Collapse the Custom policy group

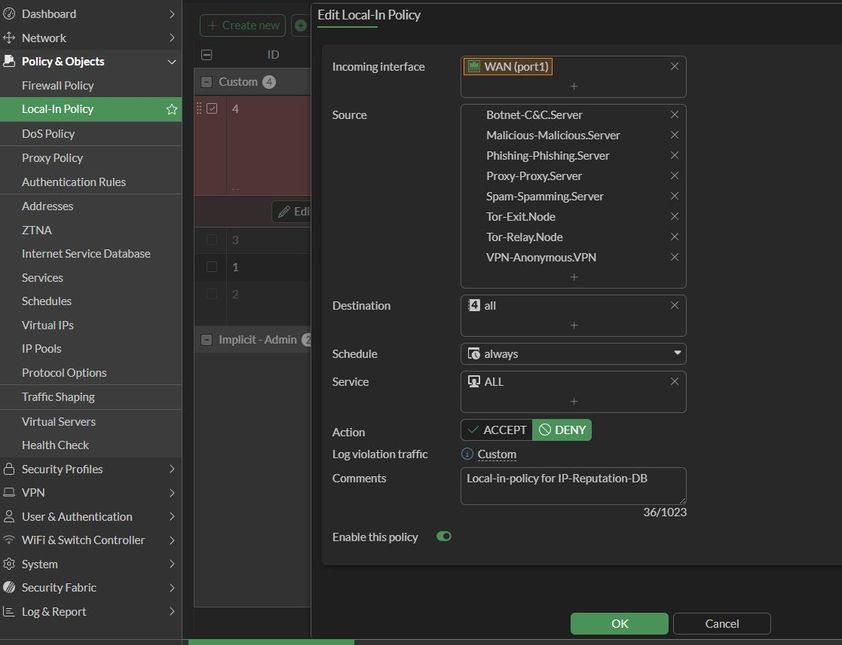tap(207, 82)
